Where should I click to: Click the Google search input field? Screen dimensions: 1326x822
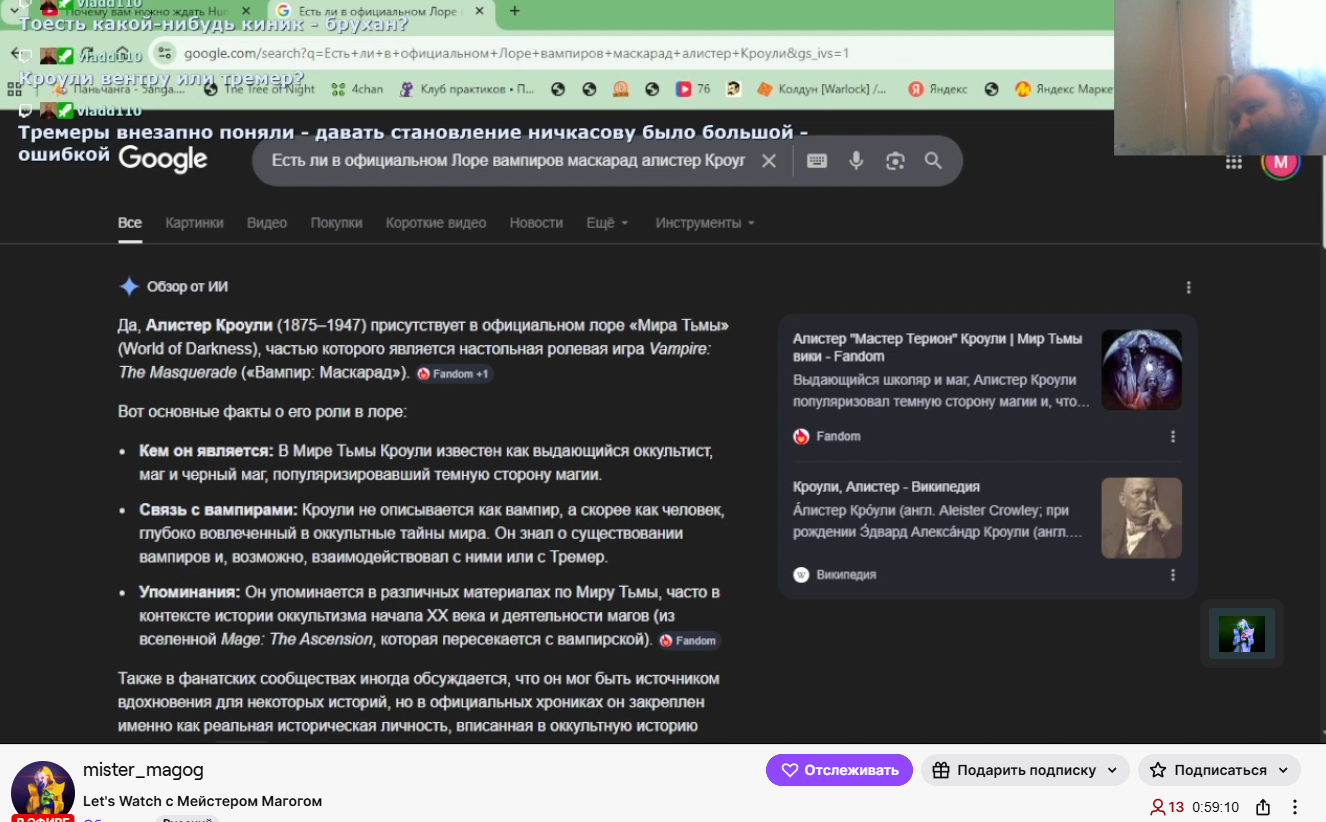(x=508, y=161)
